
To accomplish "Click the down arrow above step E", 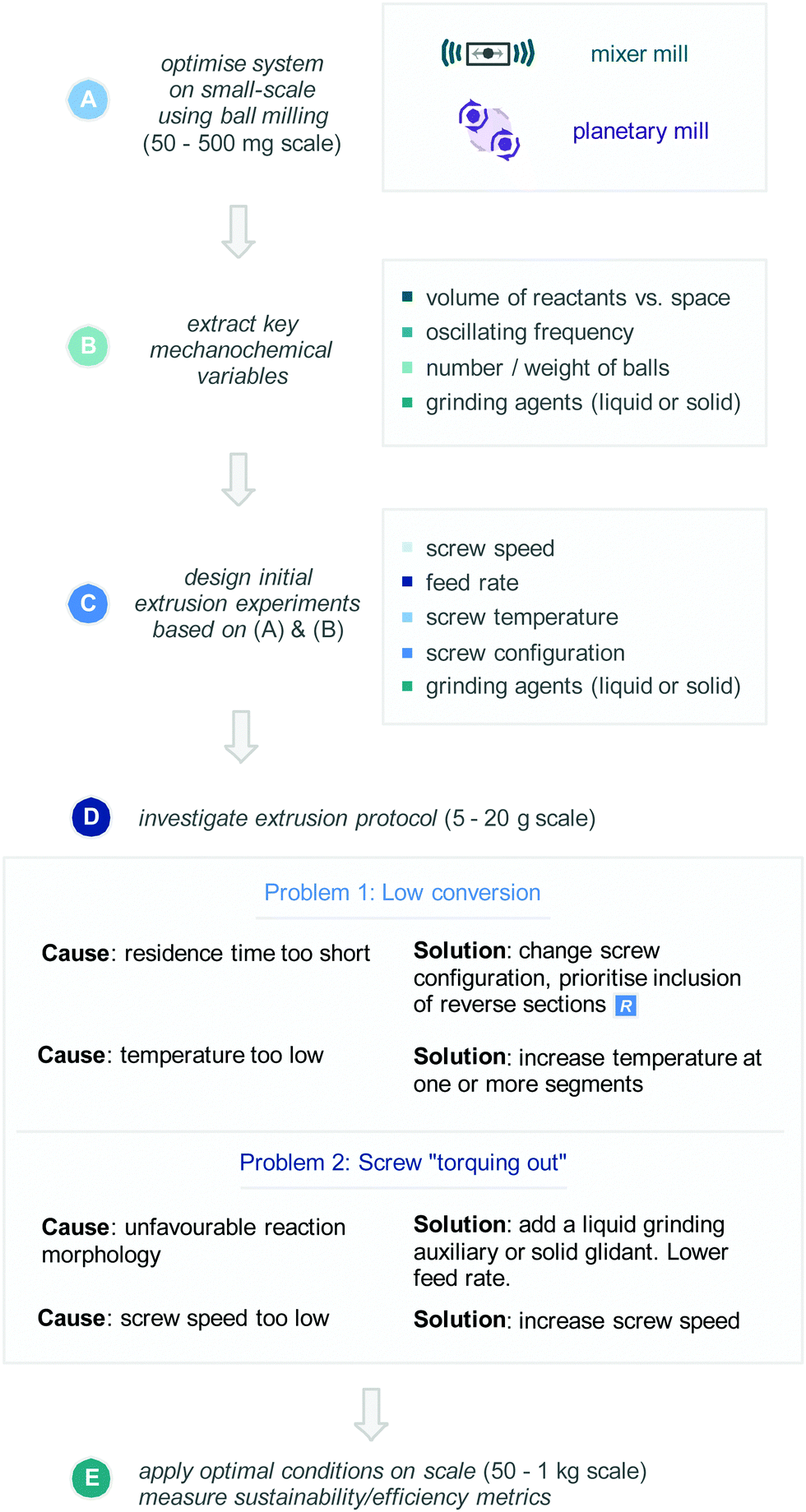I will click(x=371, y=1414).
